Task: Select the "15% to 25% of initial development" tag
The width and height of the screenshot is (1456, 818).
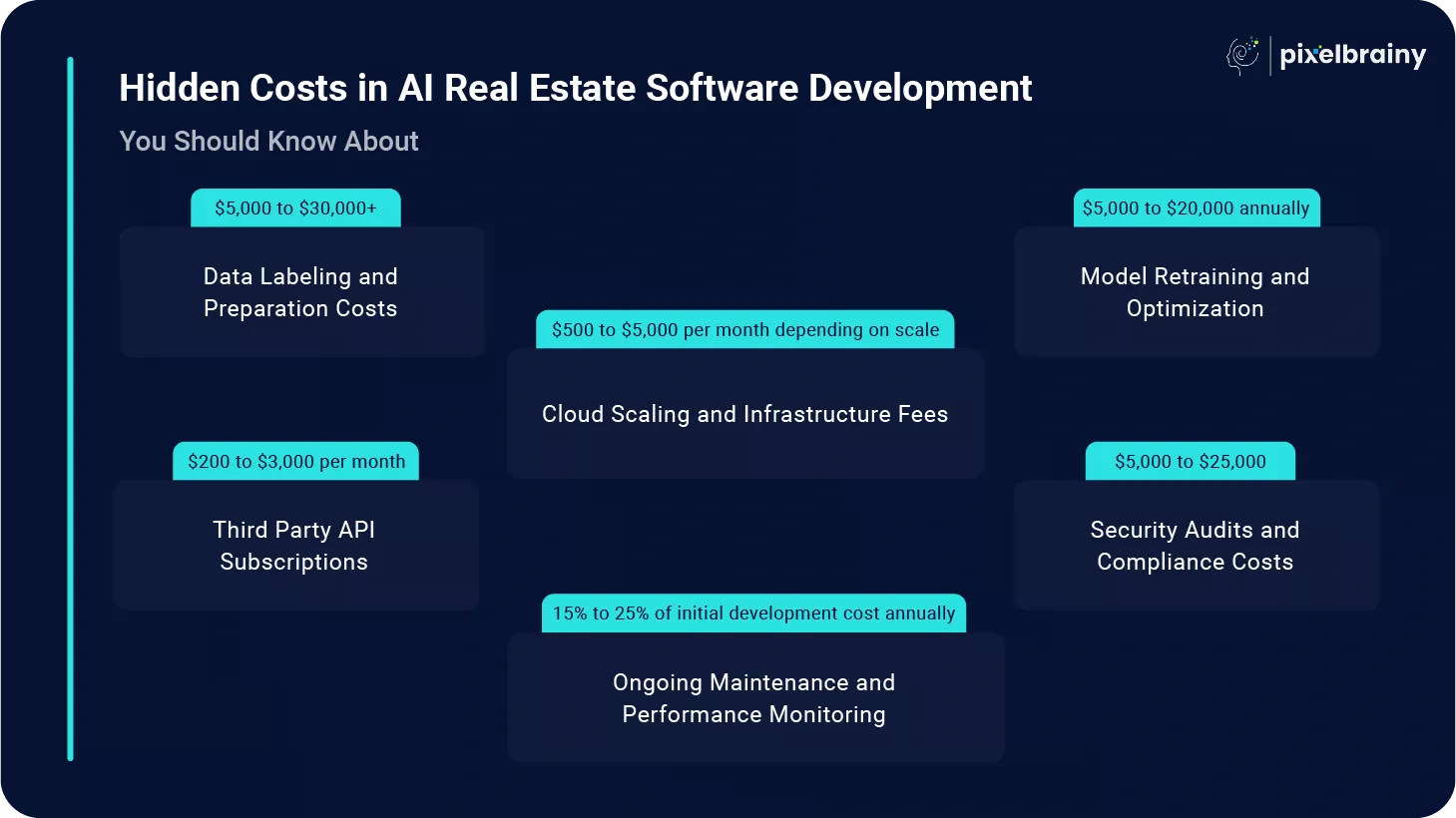Action: [x=753, y=613]
